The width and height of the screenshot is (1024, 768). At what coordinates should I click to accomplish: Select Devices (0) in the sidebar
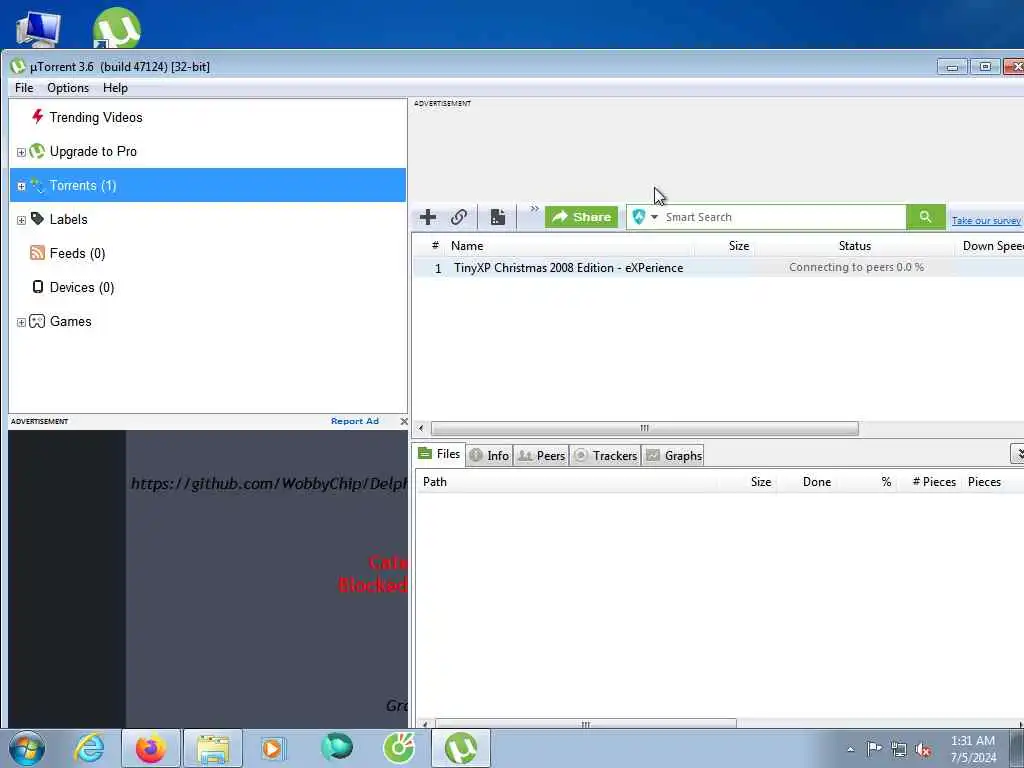[x=82, y=287]
